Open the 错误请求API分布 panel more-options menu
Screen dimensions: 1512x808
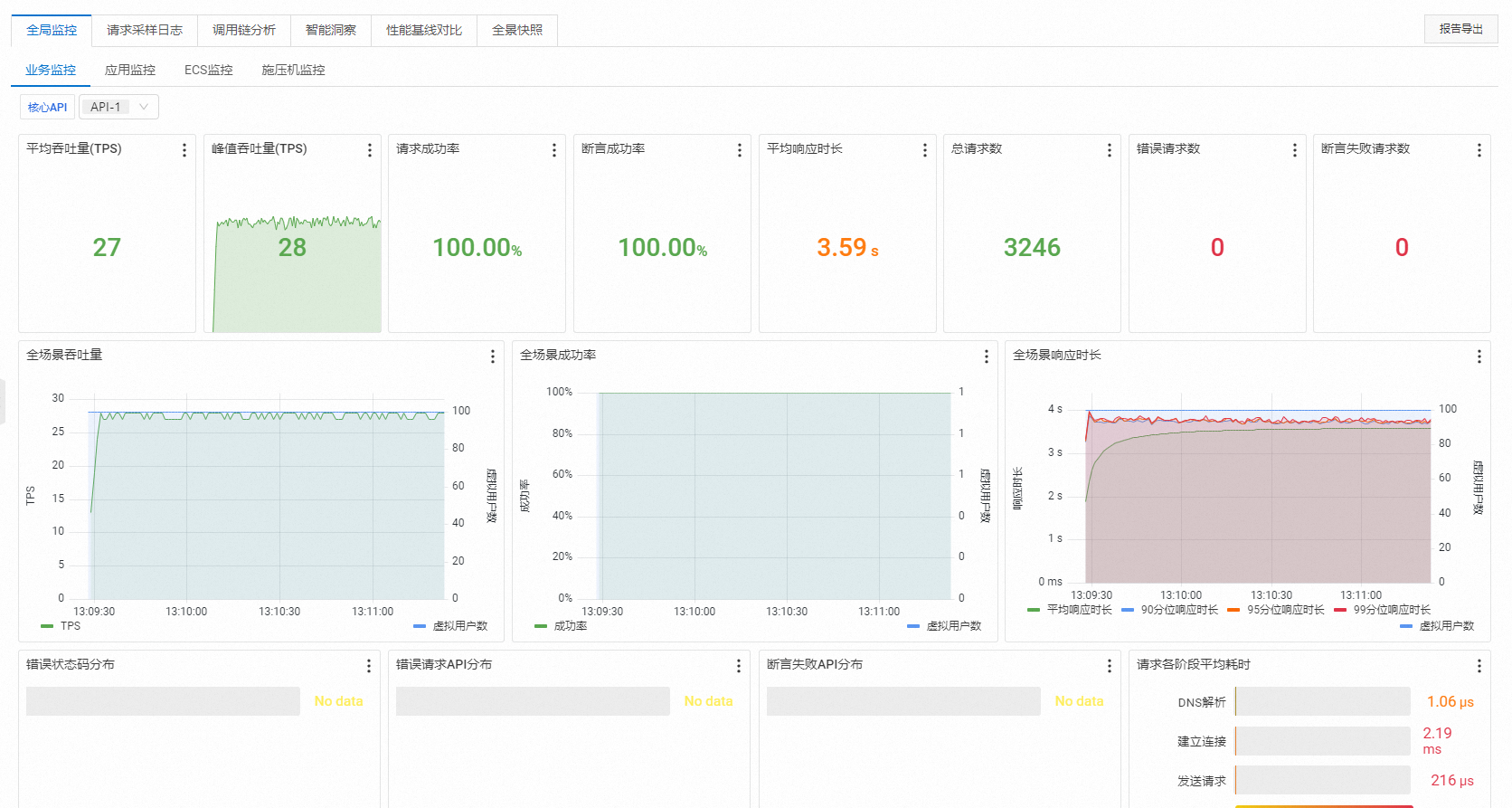(x=739, y=666)
